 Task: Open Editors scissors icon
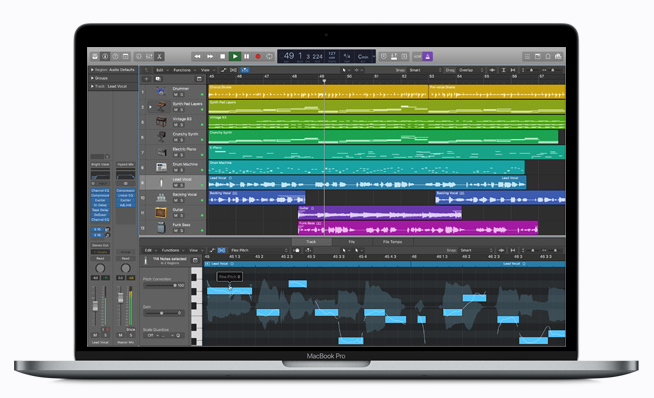coord(159,56)
